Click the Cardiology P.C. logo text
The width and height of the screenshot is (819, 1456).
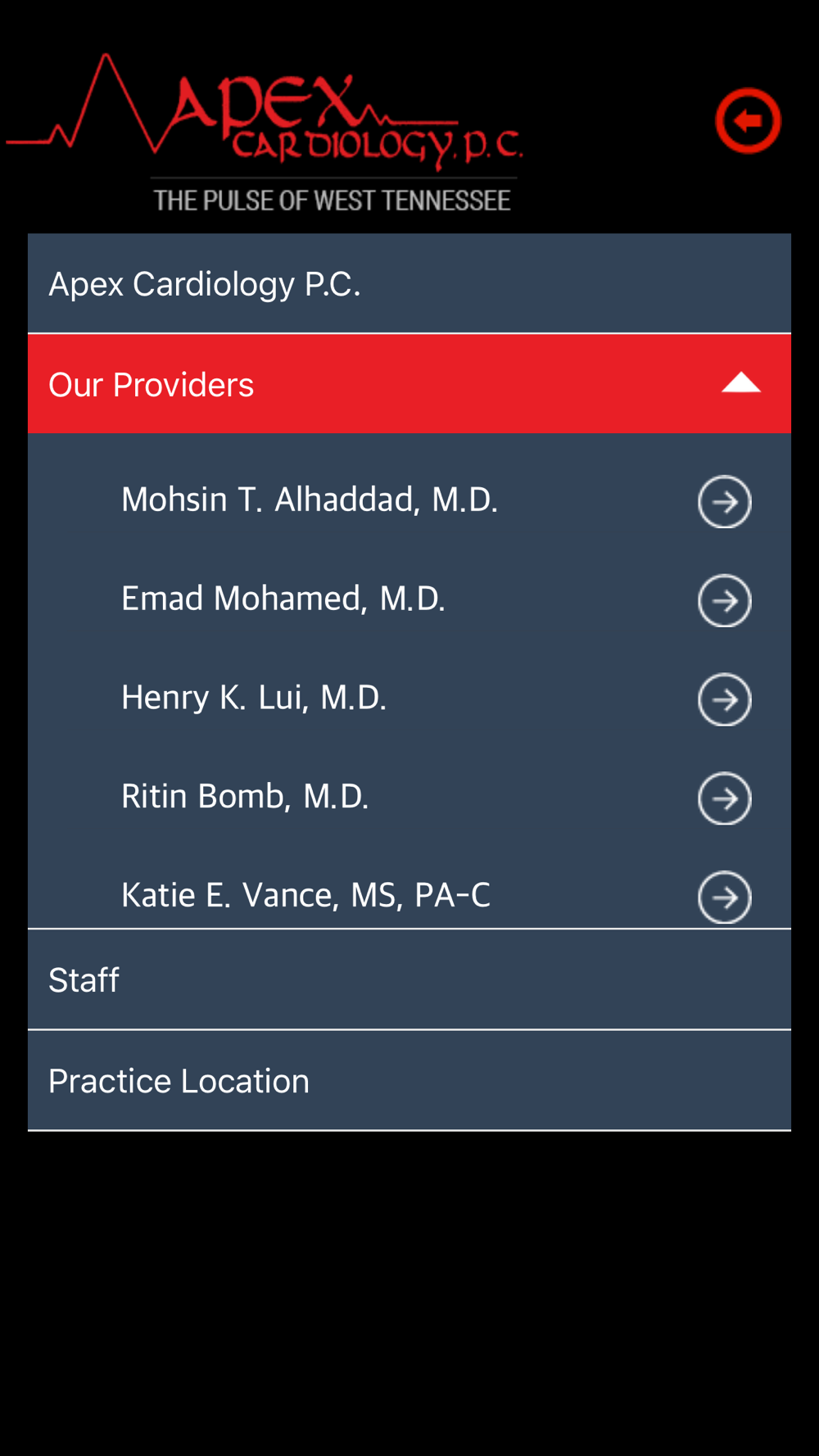[x=377, y=146]
